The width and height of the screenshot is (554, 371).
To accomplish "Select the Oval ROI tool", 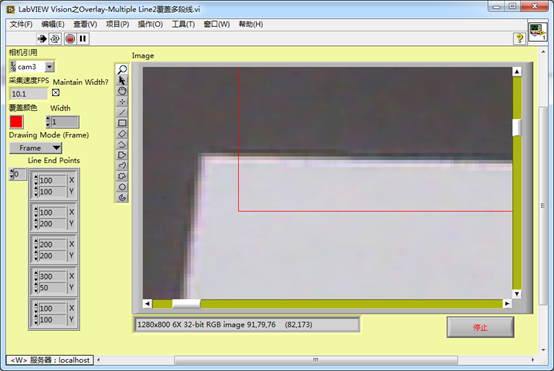I will point(122,187).
